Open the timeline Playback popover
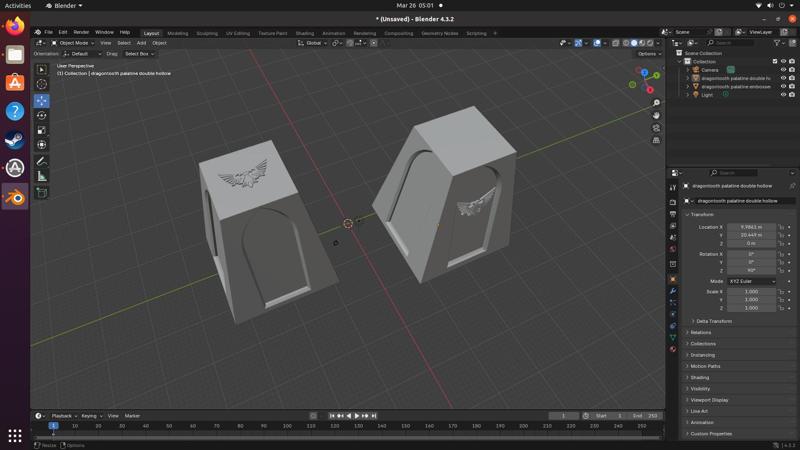This screenshot has height=450, width=800. (x=63, y=416)
